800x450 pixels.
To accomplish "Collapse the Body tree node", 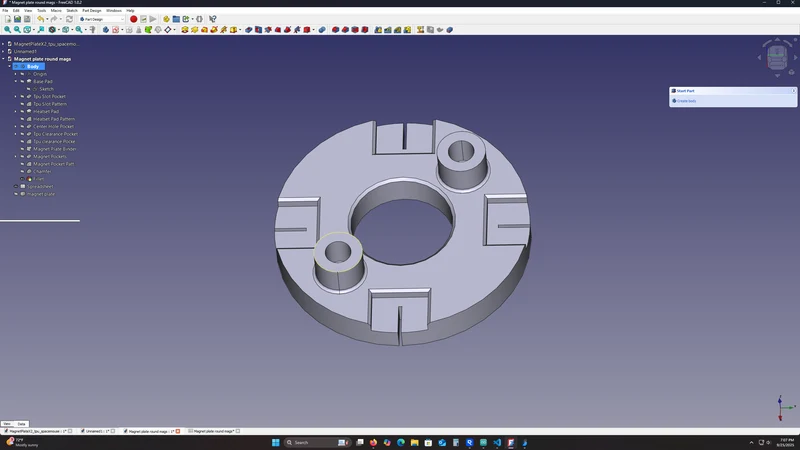I will pos(9,66).
